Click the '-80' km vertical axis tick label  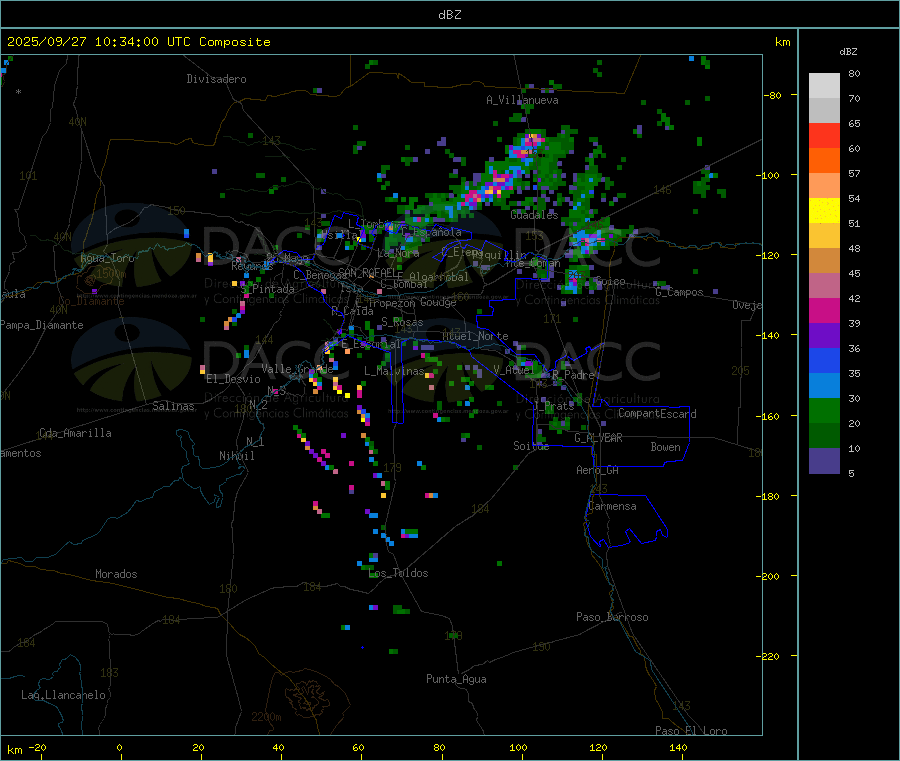(x=773, y=95)
